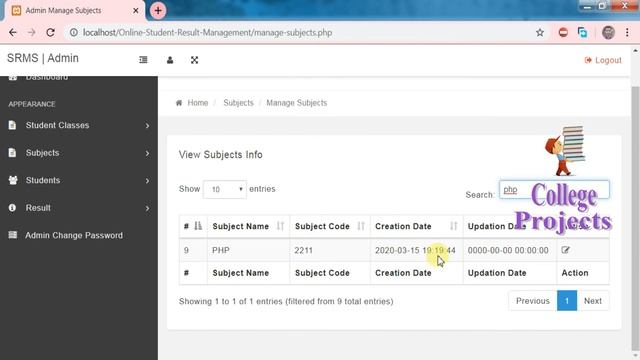This screenshot has width=640, height=360.
Task: Click Subjects breadcrumb link
Action: (x=238, y=103)
